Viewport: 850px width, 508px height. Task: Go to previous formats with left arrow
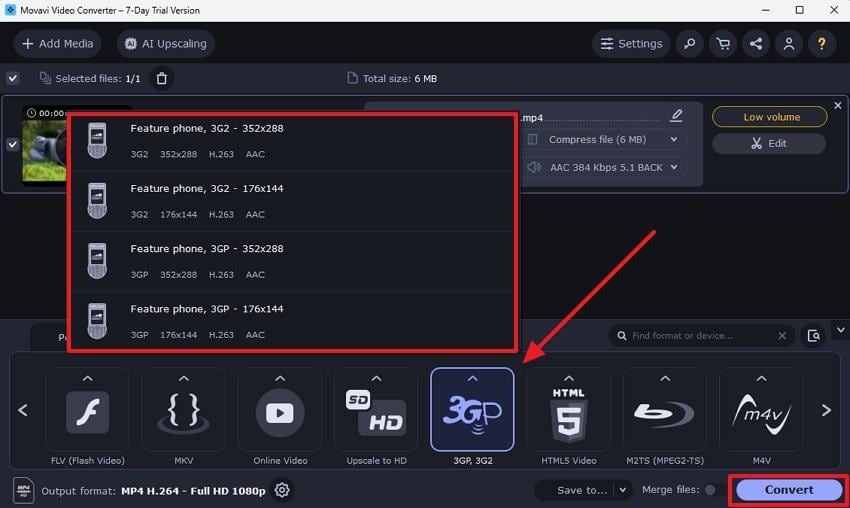(23, 410)
